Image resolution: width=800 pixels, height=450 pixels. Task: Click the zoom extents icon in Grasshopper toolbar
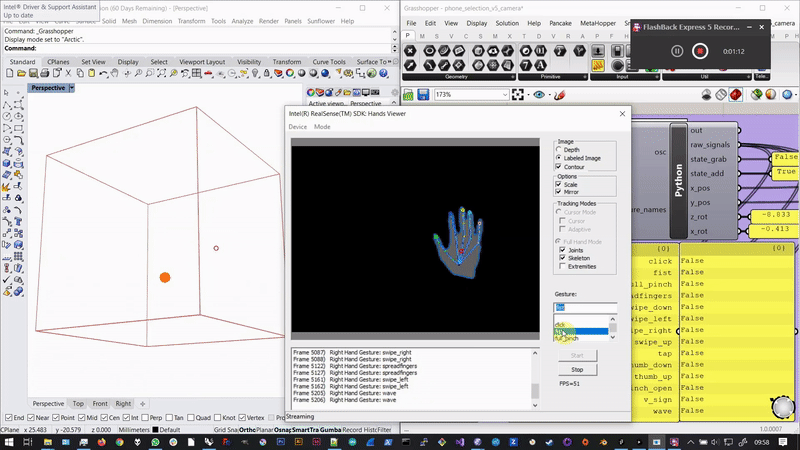click(x=516, y=95)
